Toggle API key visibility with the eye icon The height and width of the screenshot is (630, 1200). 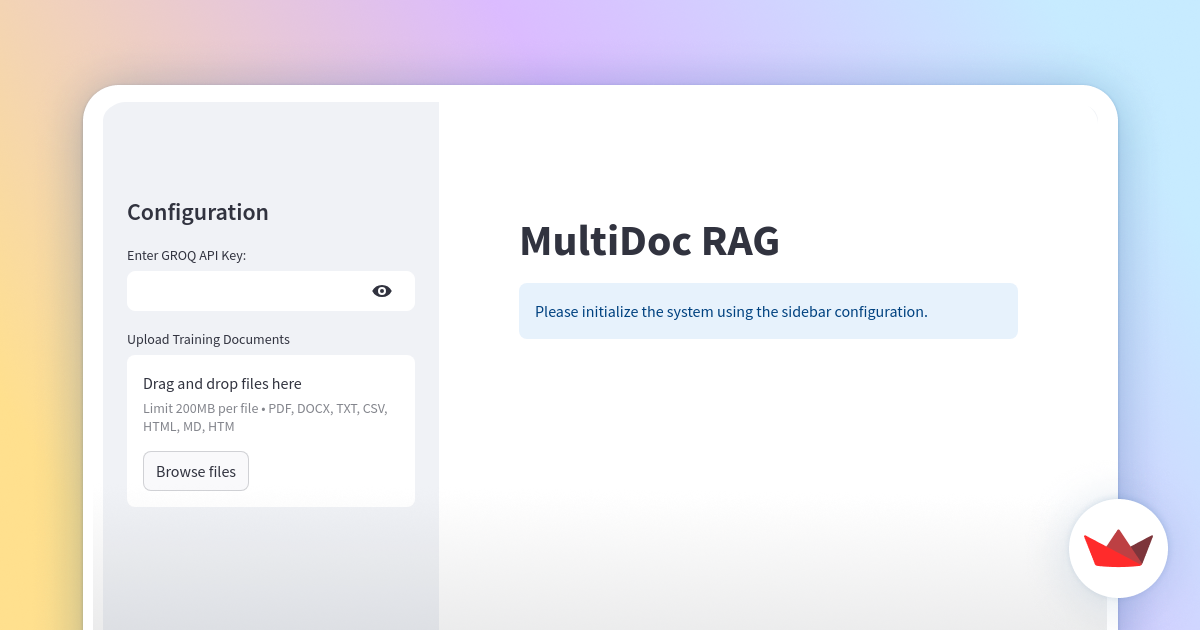(x=381, y=290)
